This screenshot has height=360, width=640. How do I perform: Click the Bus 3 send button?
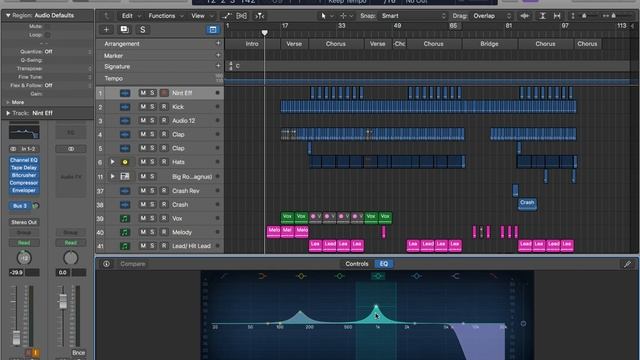20,206
